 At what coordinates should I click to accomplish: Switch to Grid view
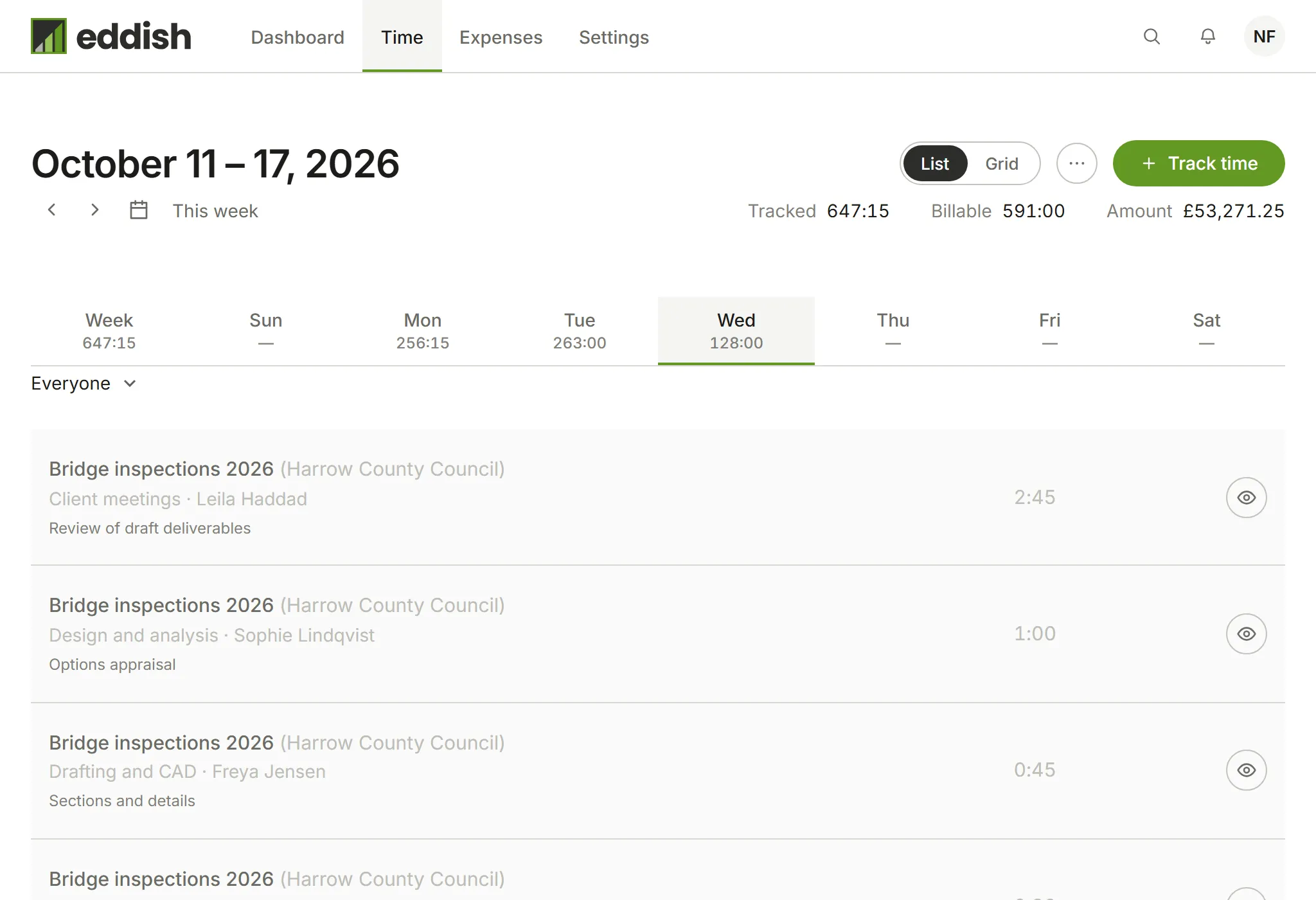tap(1002, 163)
